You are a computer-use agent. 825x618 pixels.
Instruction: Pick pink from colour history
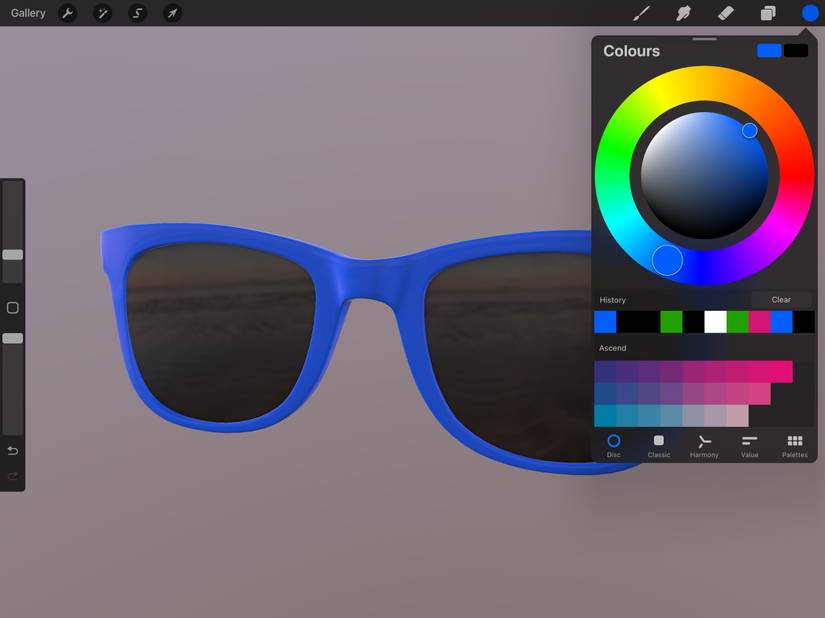(759, 322)
